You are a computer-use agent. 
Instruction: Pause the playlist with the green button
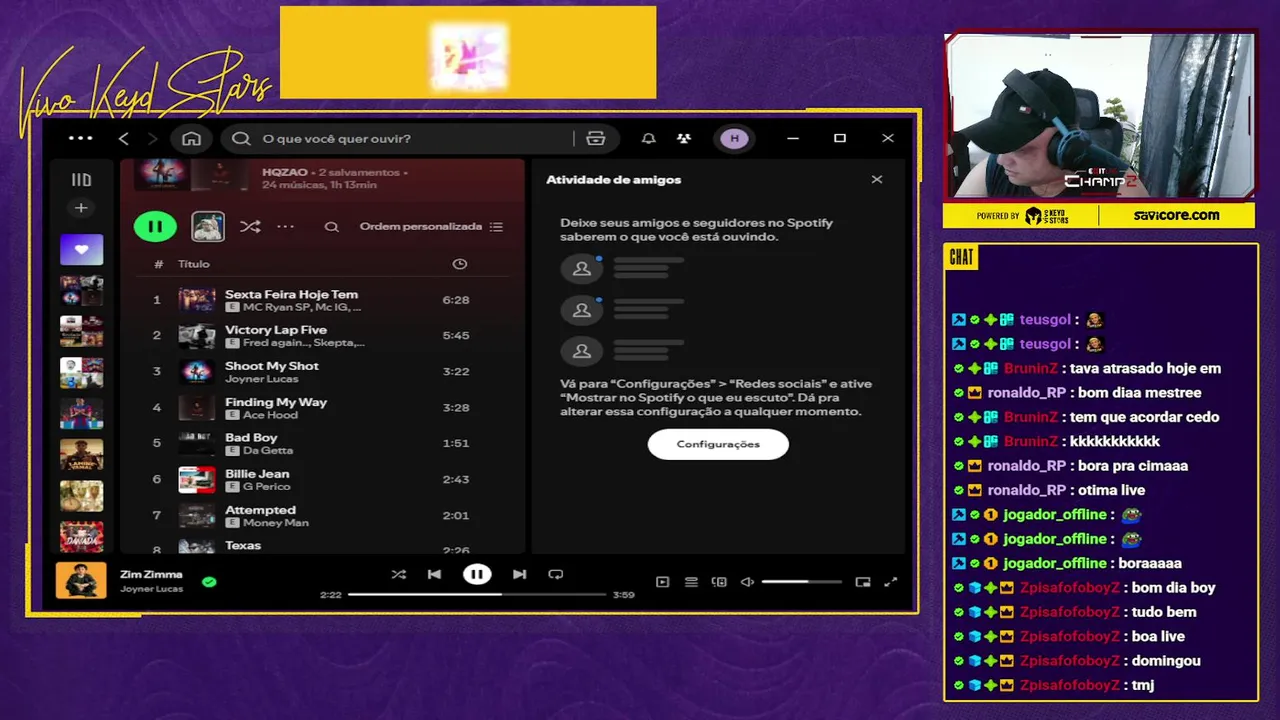tap(155, 226)
